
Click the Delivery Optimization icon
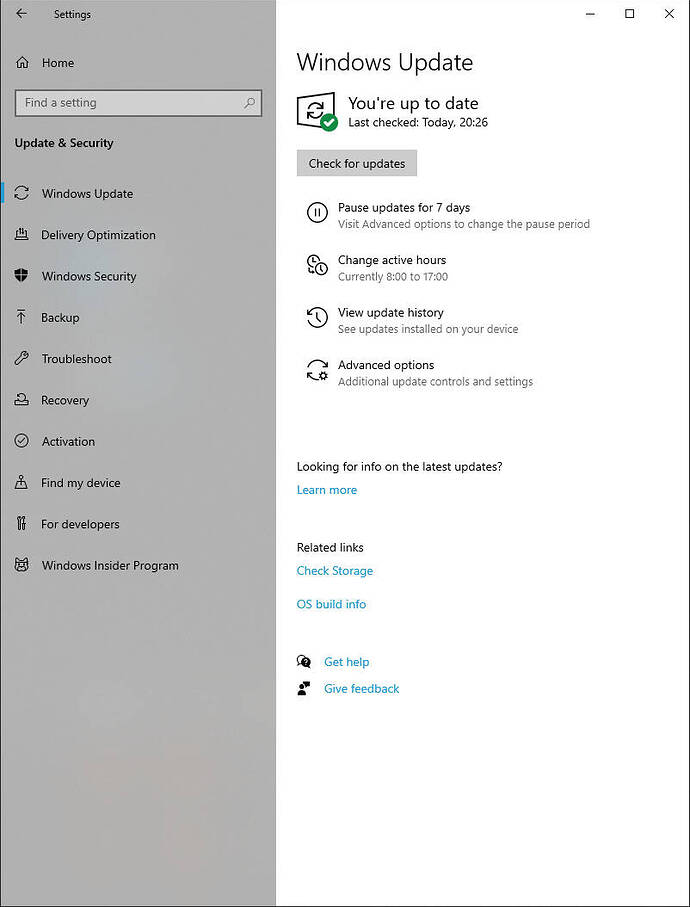pyautogui.click(x=21, y=234)
